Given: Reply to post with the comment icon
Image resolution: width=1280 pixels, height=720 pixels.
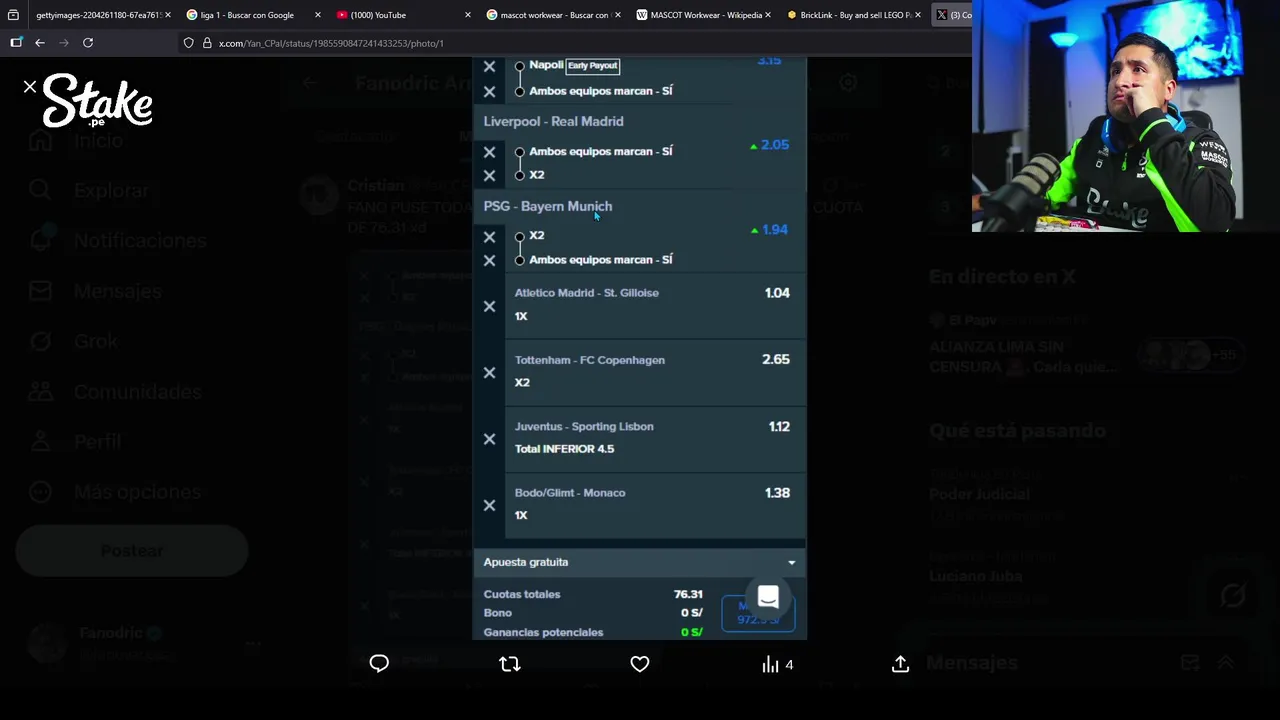Looking at the screenshot, I should tap(379, 664).
